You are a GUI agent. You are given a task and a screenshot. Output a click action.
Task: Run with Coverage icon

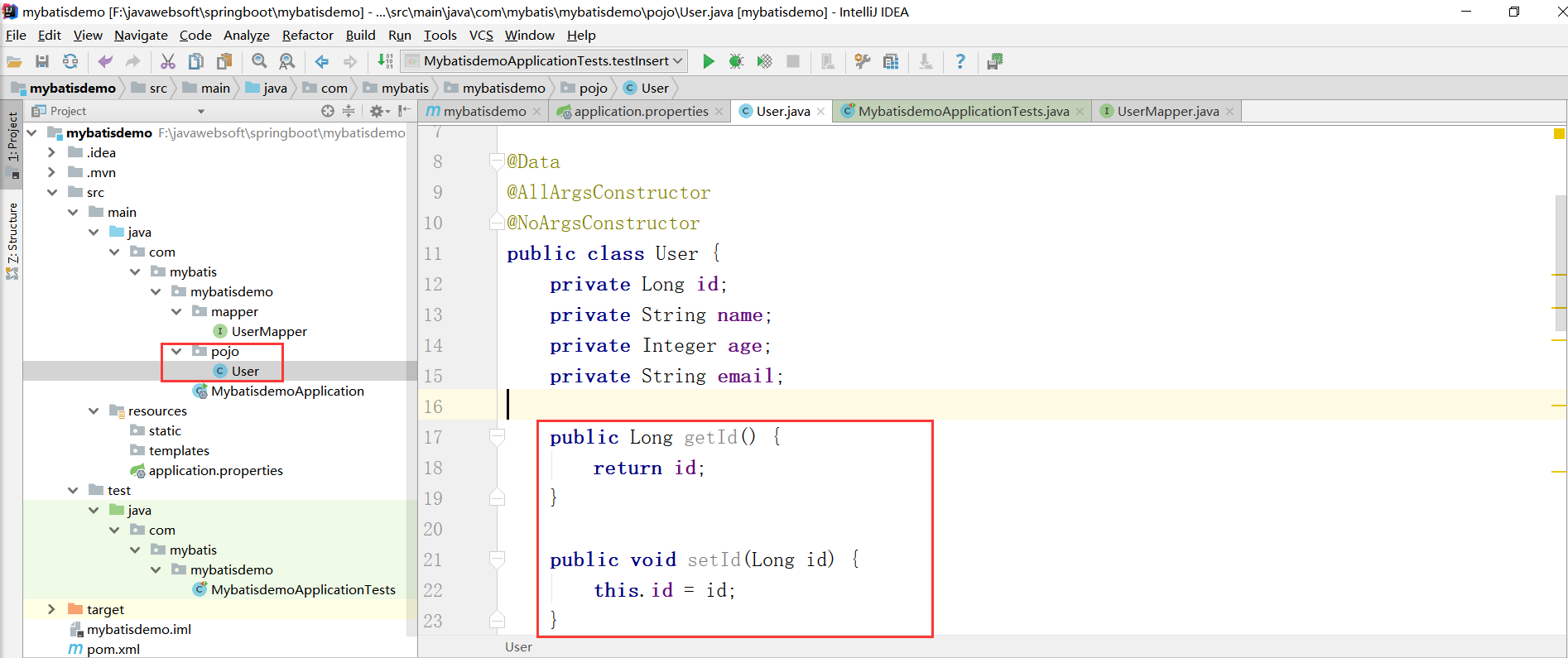coord(764,61)
